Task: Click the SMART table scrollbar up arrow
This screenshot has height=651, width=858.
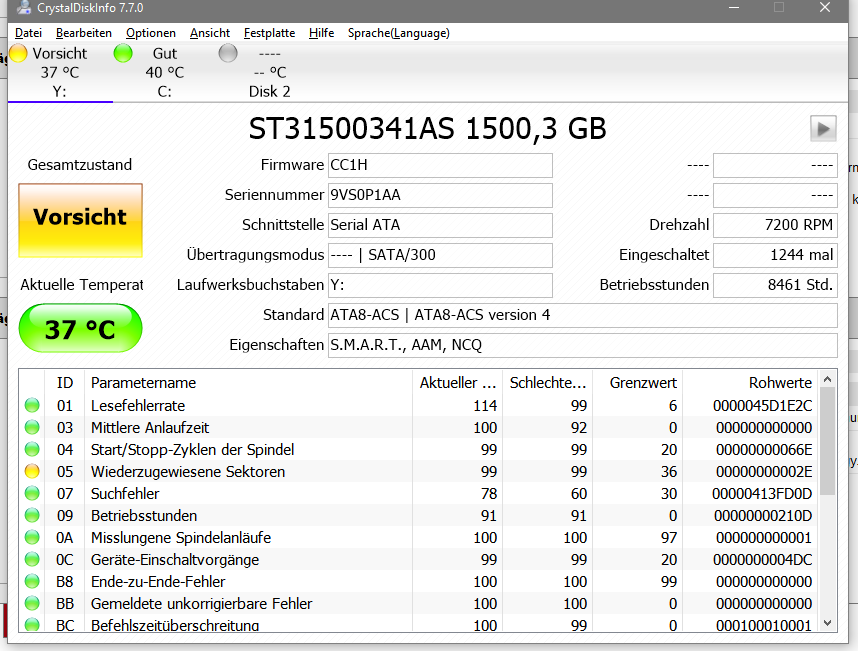Action: pyautogui.click(x=827, y=379)
